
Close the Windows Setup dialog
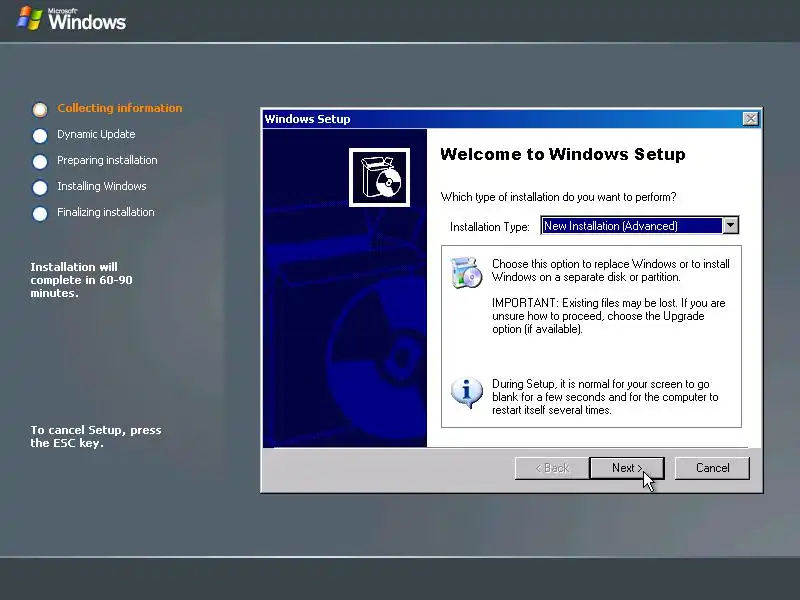click(750, 119)
